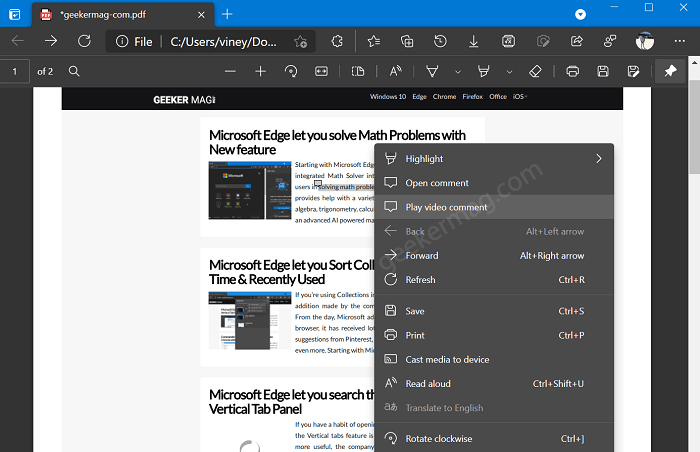
Task: Open the Edge link in page header
Action: 419,96
